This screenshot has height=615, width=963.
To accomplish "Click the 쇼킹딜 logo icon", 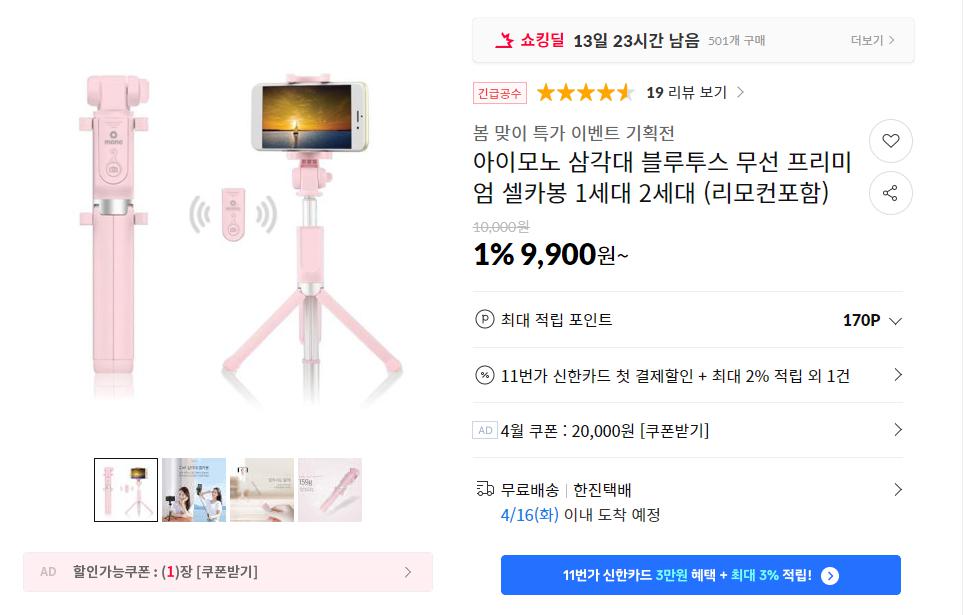I will pyautogui.click(x=503, y=41).
